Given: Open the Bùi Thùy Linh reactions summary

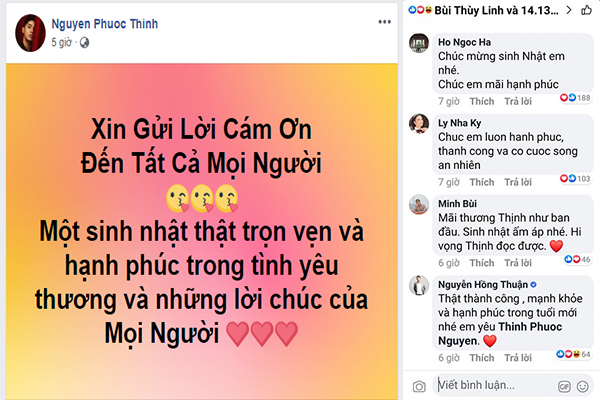Looking at the screenshot, I should [484, 10].
